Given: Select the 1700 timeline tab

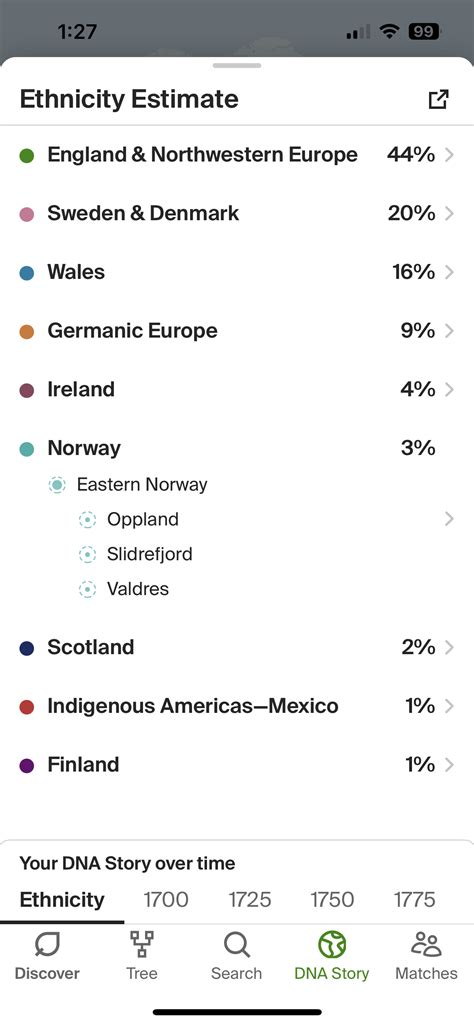Looking at the screenshot, I should point(166,899).
